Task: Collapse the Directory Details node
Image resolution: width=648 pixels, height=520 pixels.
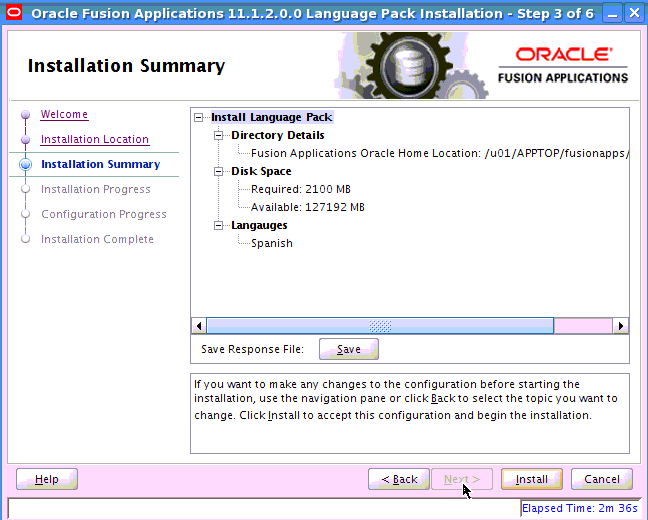Action: coord(218,135)
